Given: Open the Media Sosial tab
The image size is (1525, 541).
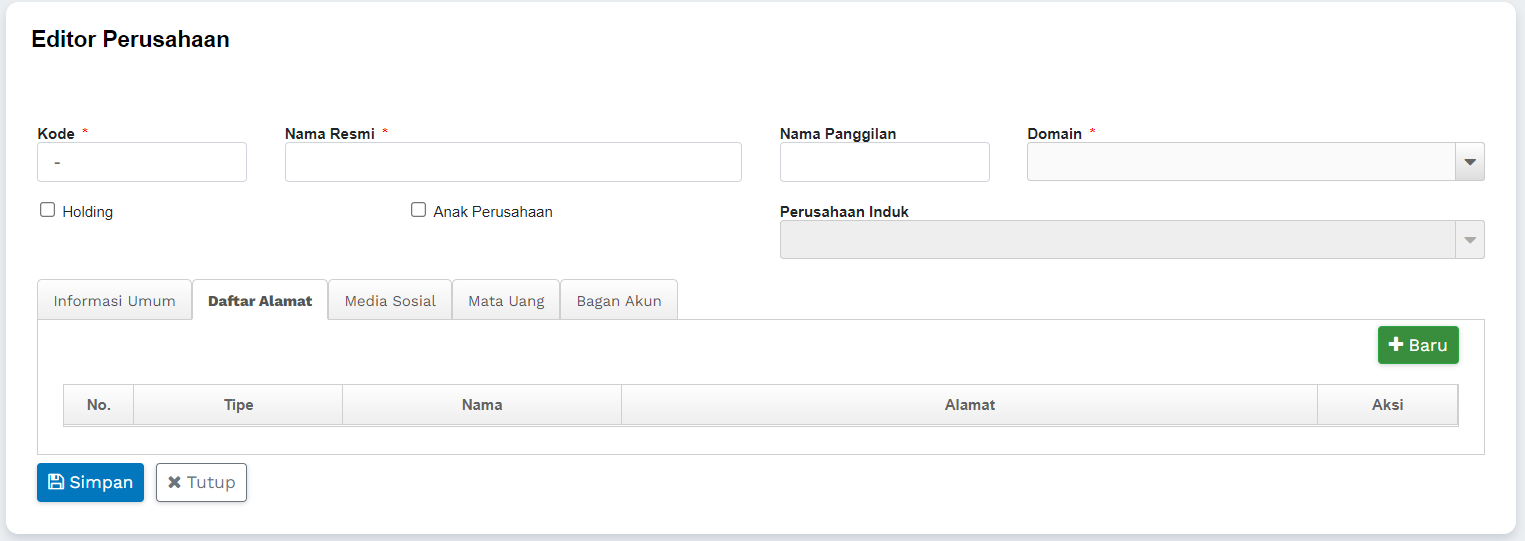Looking at the screenshot, I should pyautogui.click(x=390, y=301).
